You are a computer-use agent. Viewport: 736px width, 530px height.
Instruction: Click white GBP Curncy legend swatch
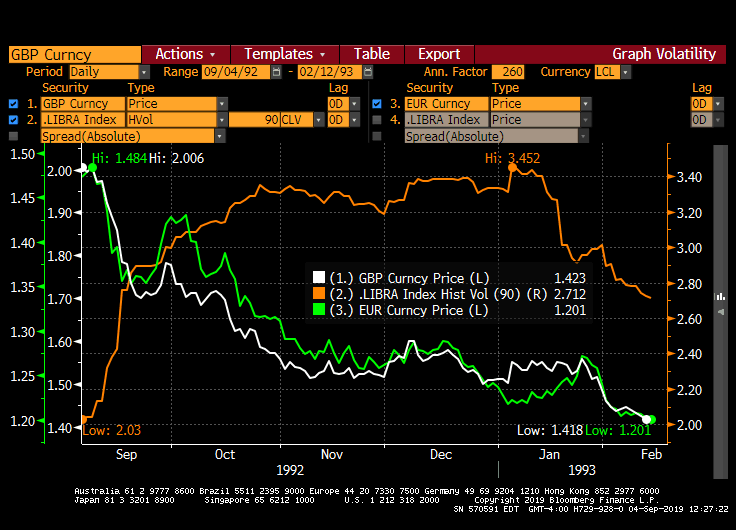point(319,277)
